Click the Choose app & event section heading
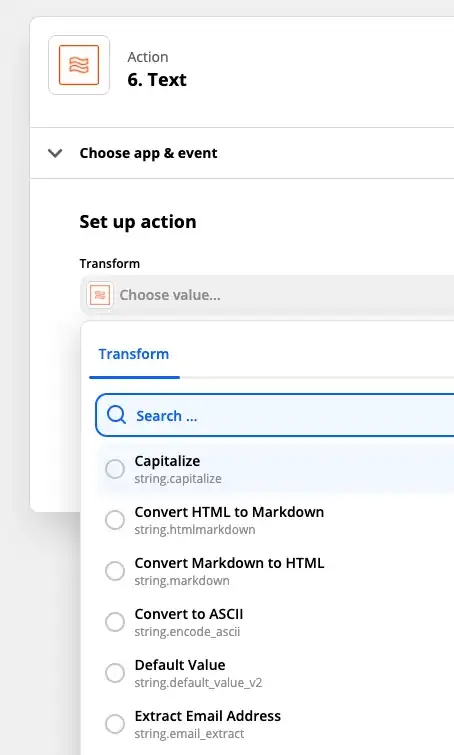Viewport: 454px width, 755px height. point(148,153)
